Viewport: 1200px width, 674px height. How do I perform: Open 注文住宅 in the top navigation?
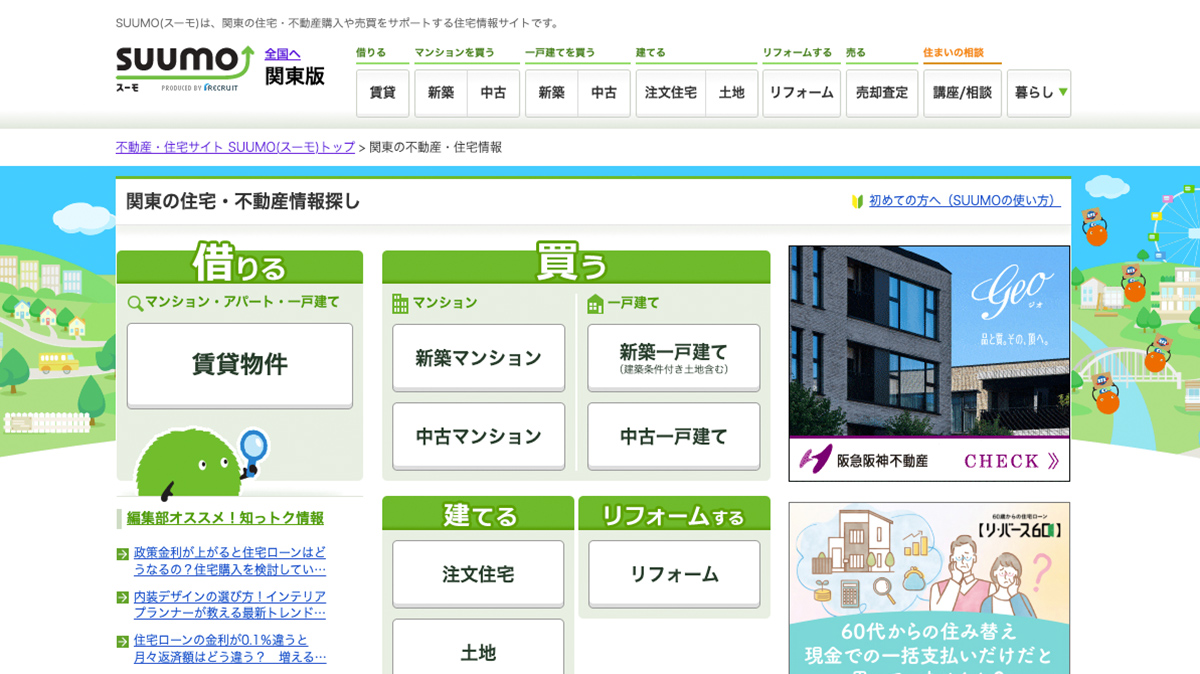[x=671, y=93]
